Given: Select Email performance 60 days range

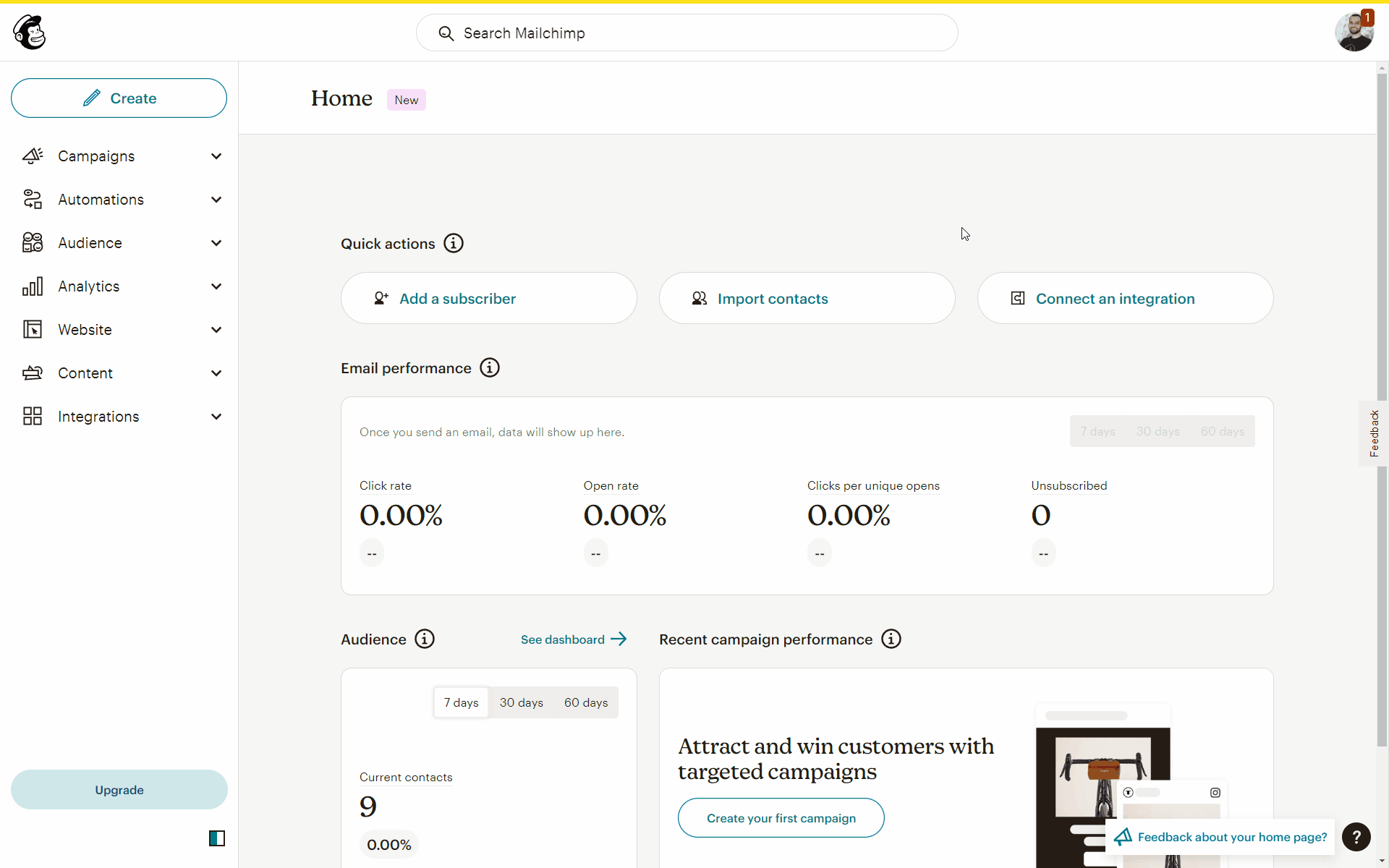Looking at the screenshot, I should (1223, 431).
